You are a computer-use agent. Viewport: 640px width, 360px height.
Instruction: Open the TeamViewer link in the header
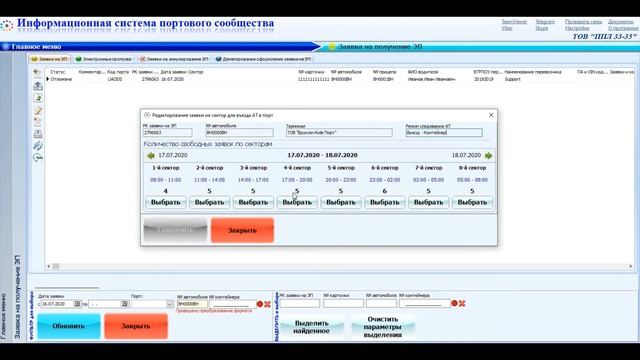(x=514, y=22)
